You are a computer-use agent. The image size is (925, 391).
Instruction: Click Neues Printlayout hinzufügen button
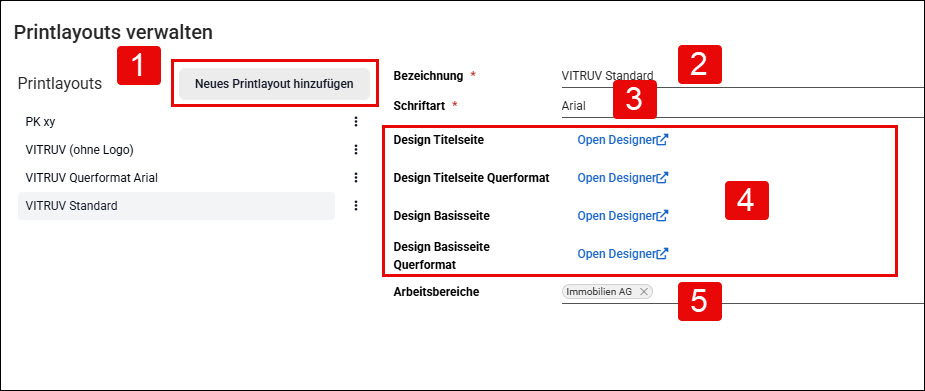coord(274,84)
